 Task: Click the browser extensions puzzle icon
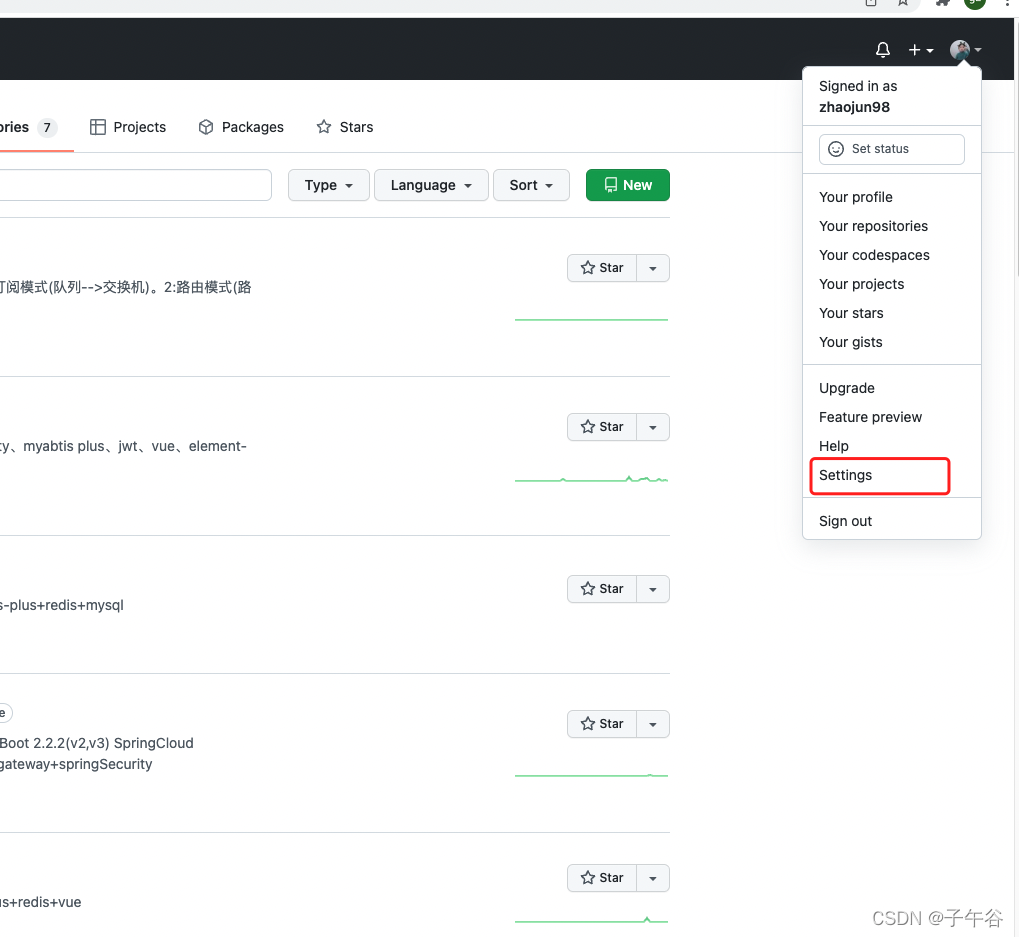click(x=941, y=4)
